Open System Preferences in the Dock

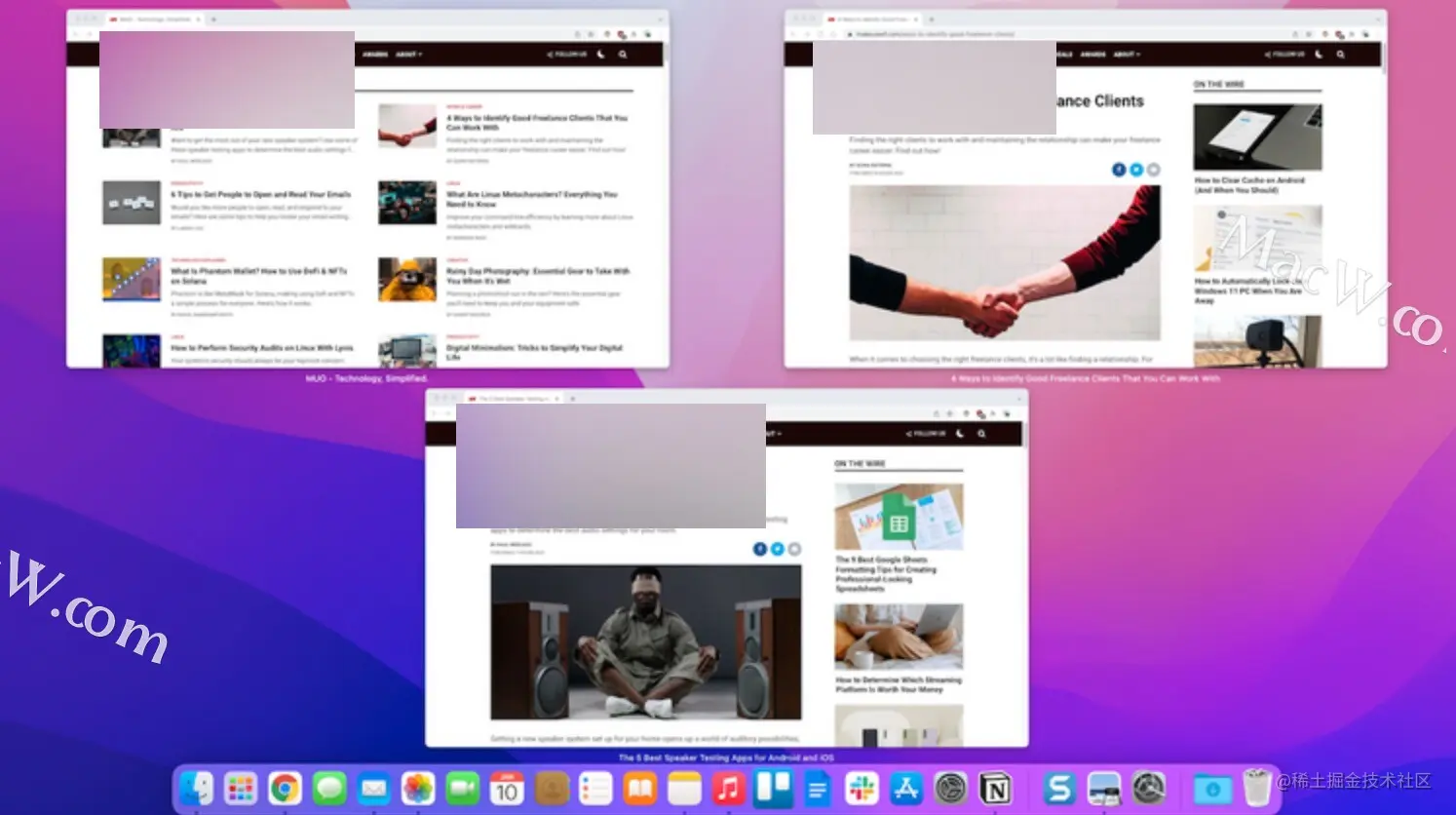coord(950,788)
